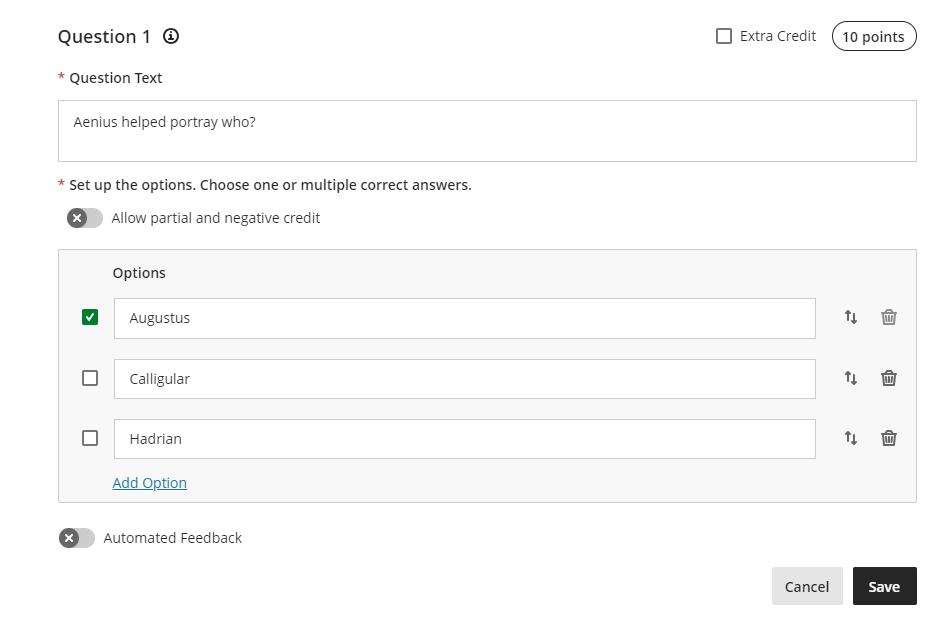Click into the Question Text field
The image size is (945, 633).
[x=487, y=131]
